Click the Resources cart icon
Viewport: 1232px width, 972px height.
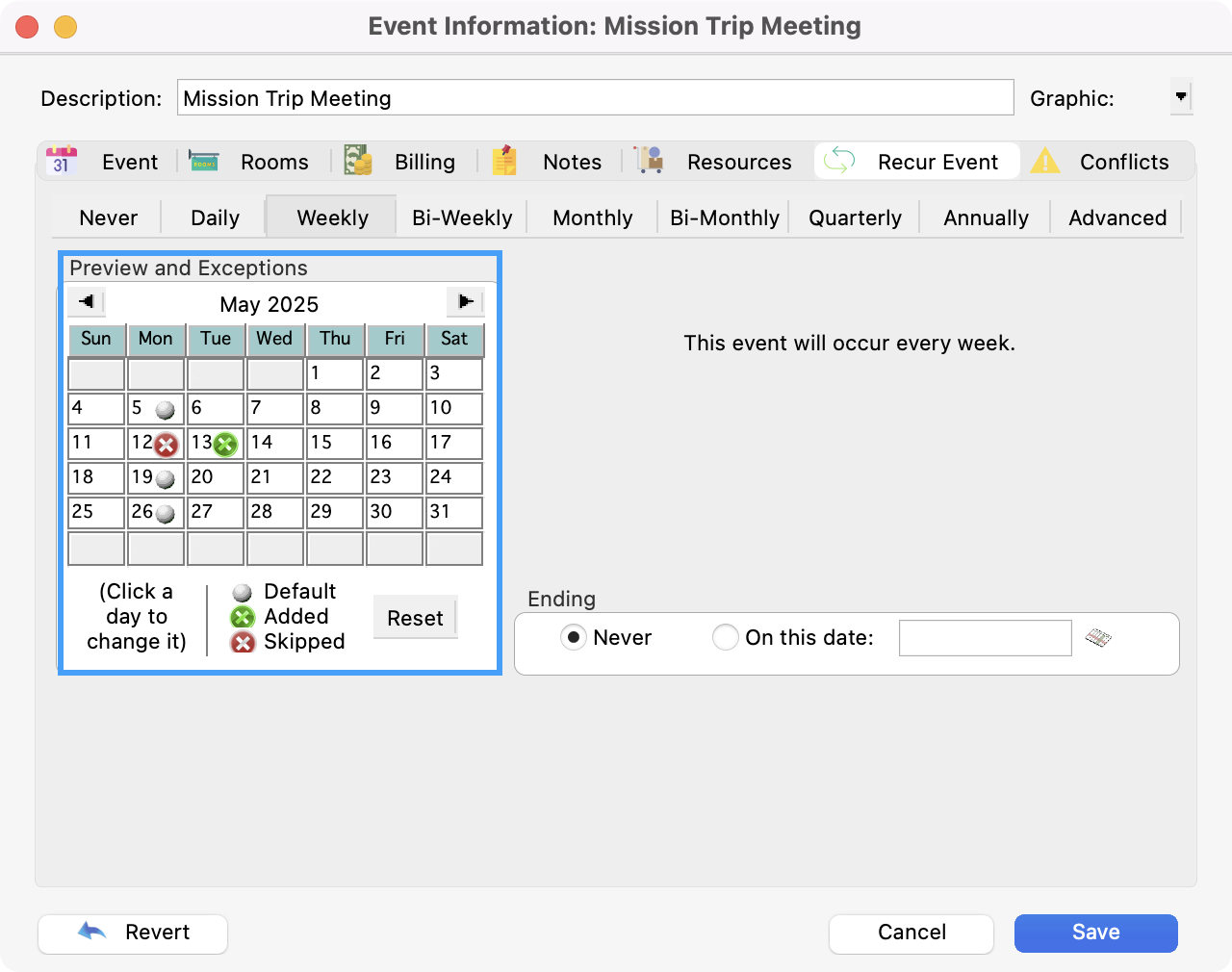(x=650, y=161)
